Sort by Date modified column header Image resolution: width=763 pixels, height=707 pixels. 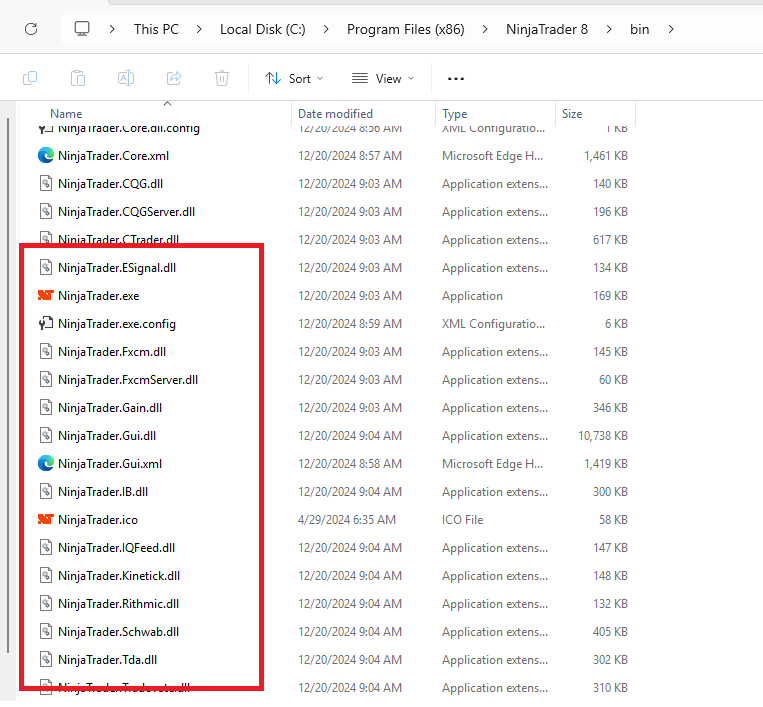pyautogui.click(x=335, y=113)
